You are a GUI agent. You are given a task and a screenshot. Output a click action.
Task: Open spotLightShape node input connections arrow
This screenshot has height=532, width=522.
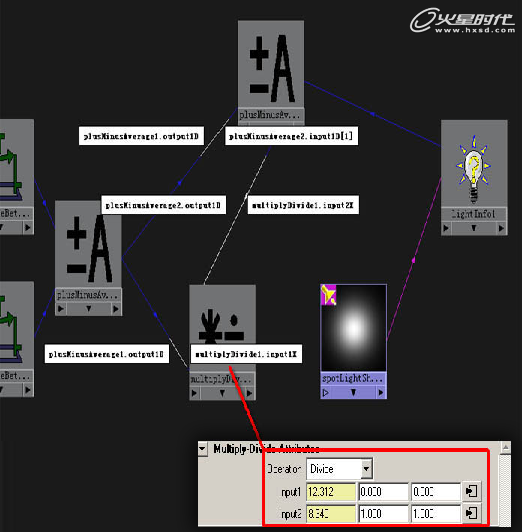point(326,393)
